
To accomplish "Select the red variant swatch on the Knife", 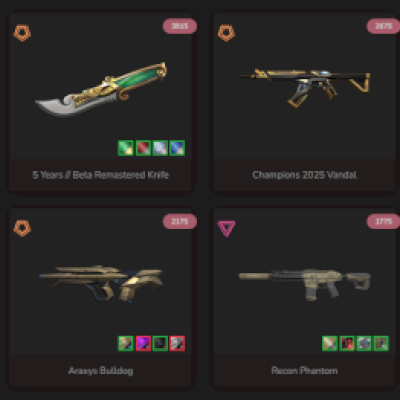I will (x=143, y=148).
